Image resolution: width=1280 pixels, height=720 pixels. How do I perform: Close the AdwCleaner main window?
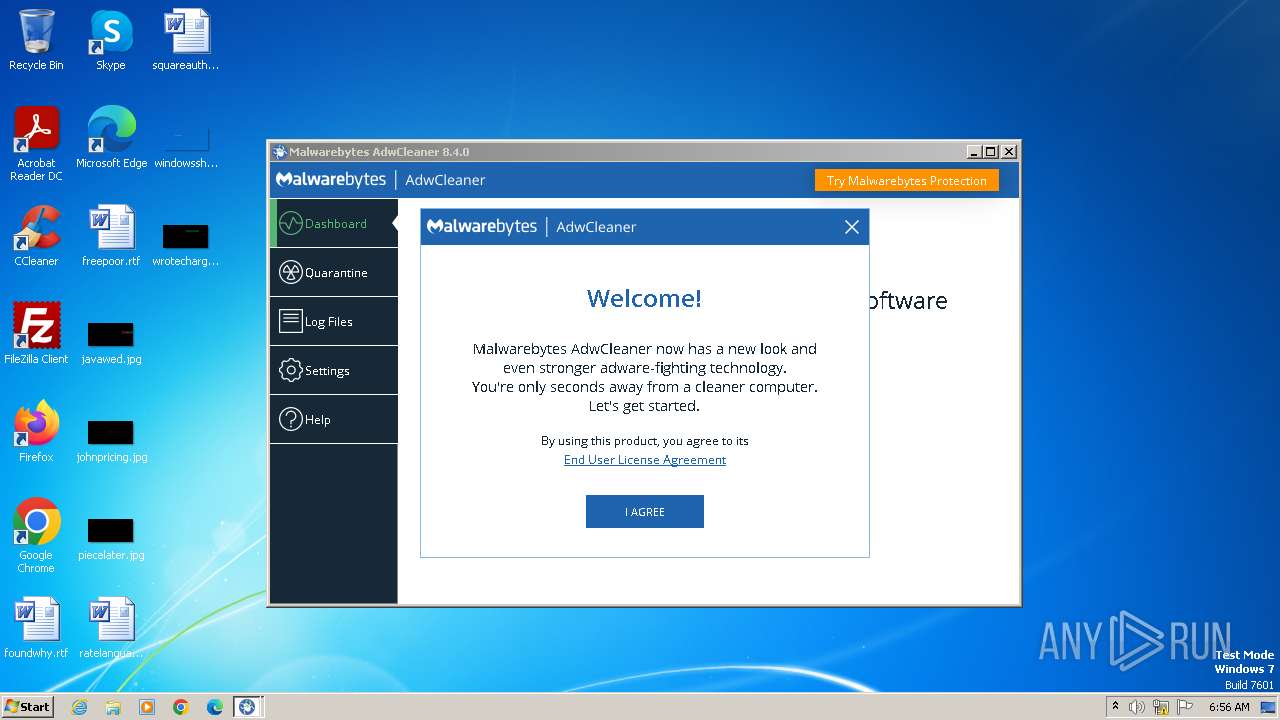tap(1009, 152)
